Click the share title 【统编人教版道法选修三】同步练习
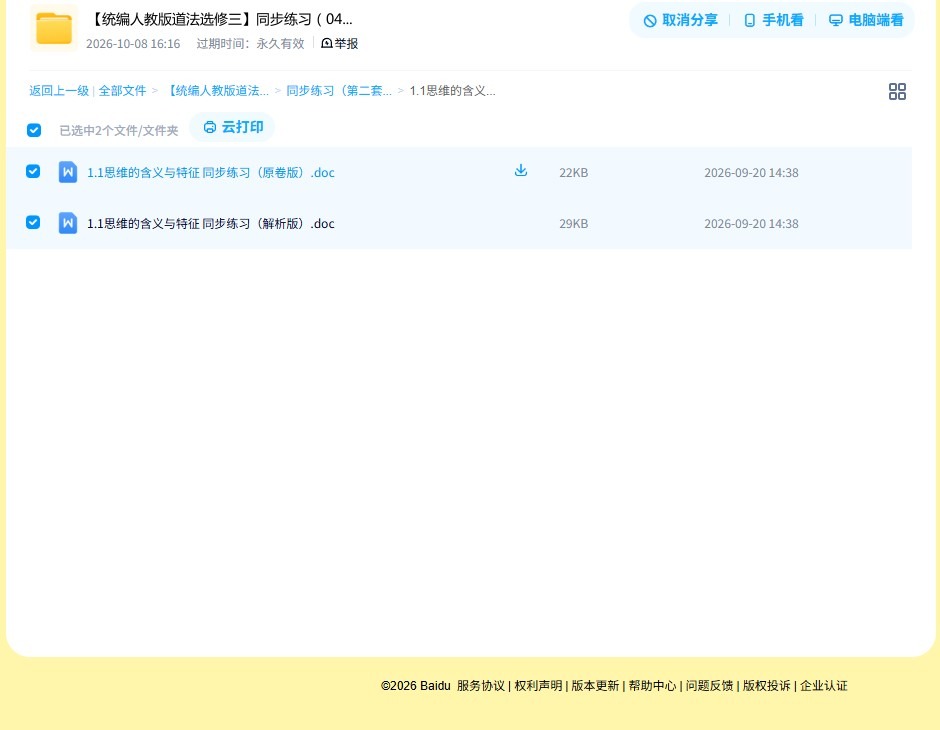Viewport: 940px width, 730px height. (x=220, y=19)
